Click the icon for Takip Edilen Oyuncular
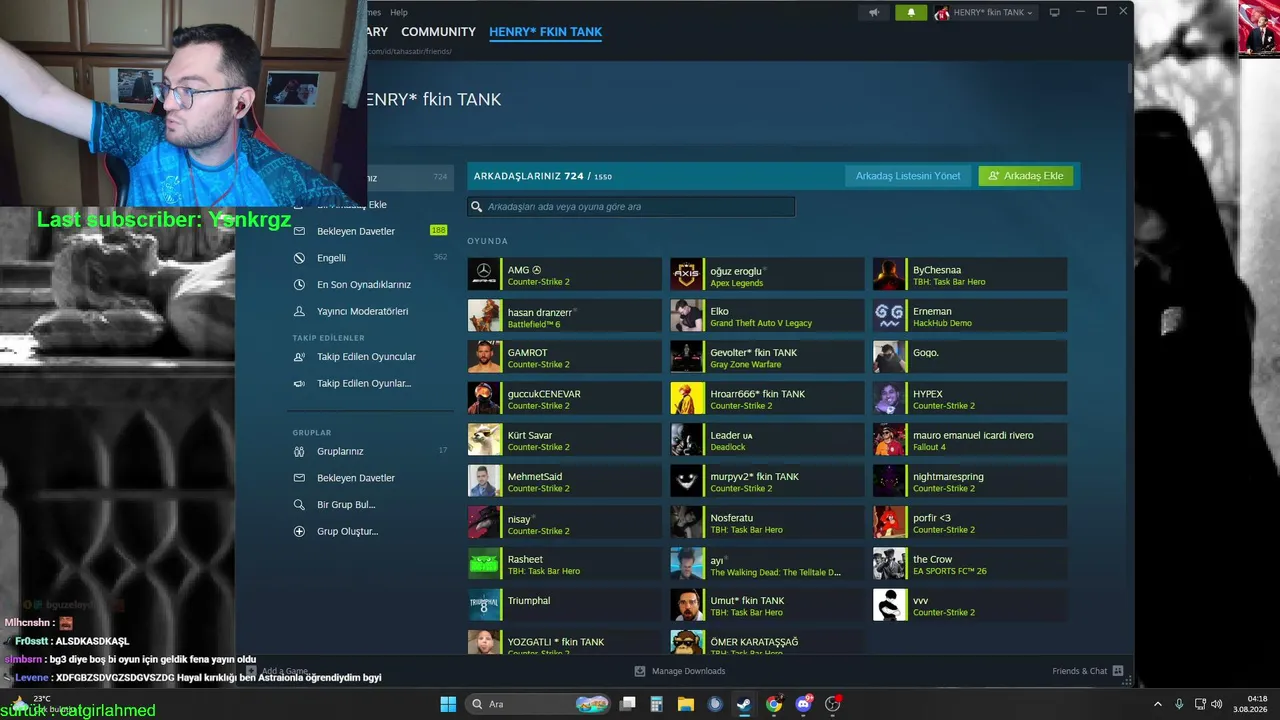 pos(299,357)
